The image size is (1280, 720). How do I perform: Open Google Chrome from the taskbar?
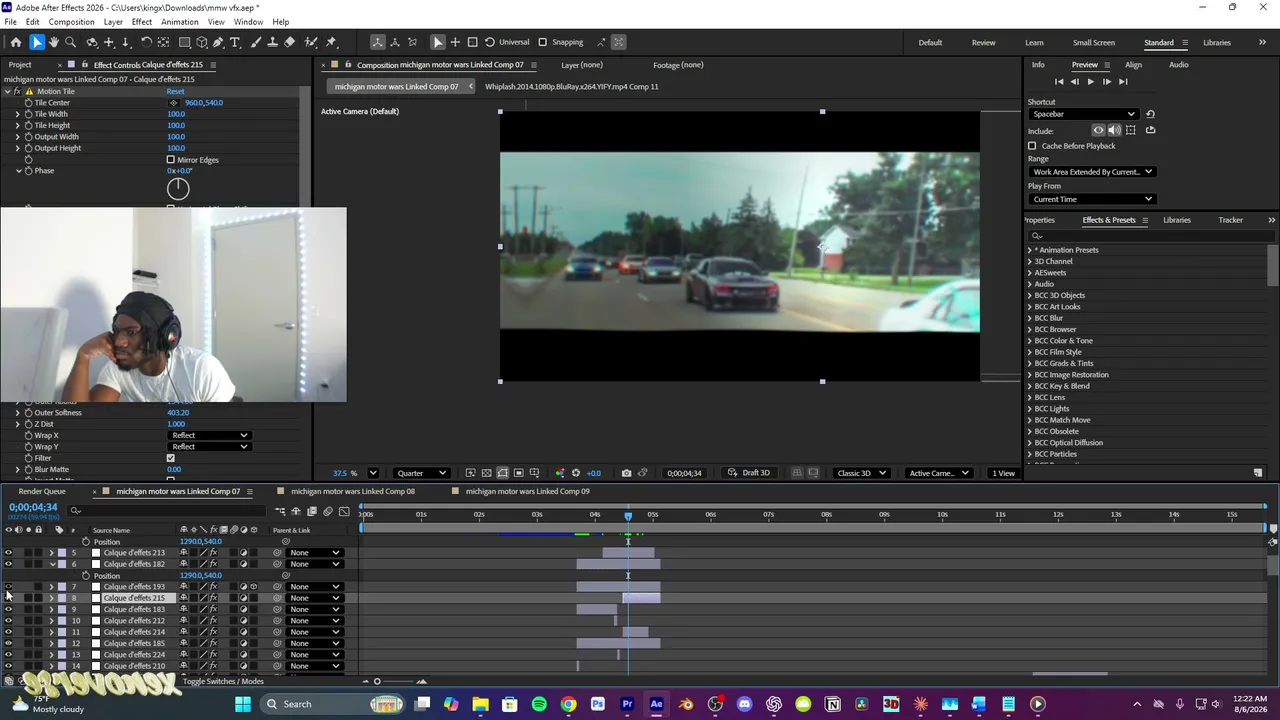[x=568, y=704]
